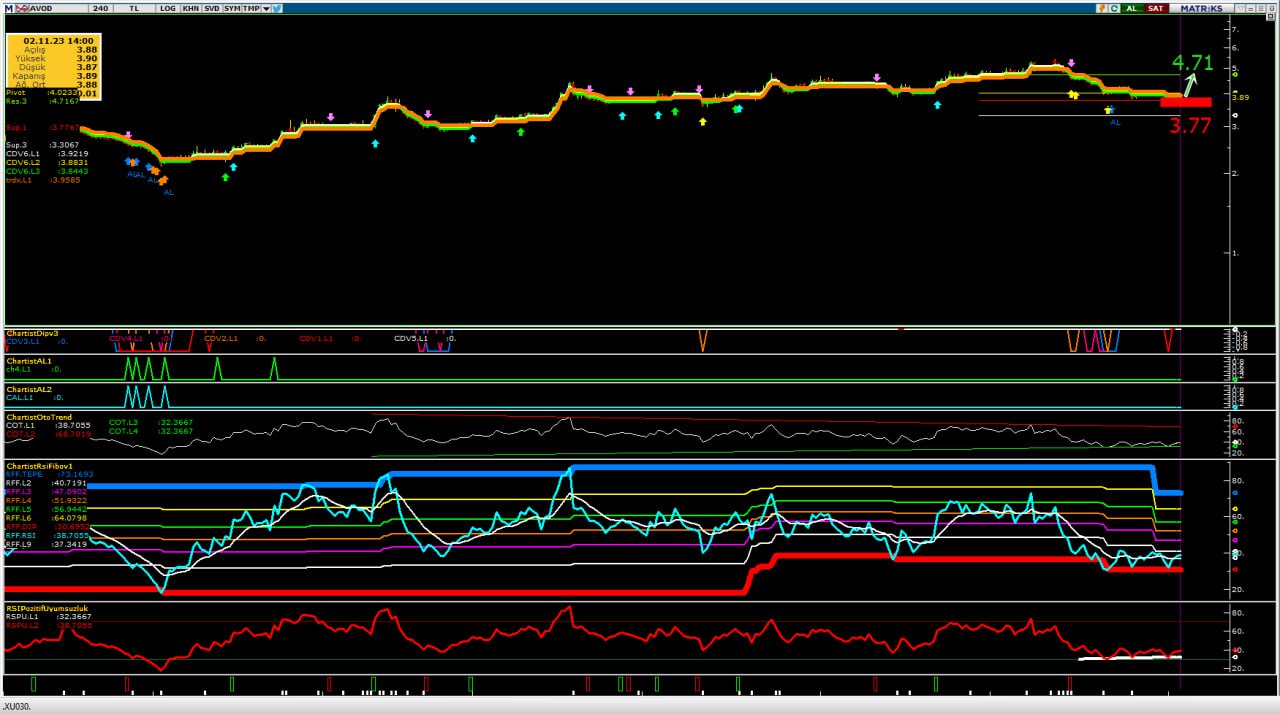Click the Matriks M logo icon
The width and height of the screenshot is (1280, 714).
[x=8, y=8]
